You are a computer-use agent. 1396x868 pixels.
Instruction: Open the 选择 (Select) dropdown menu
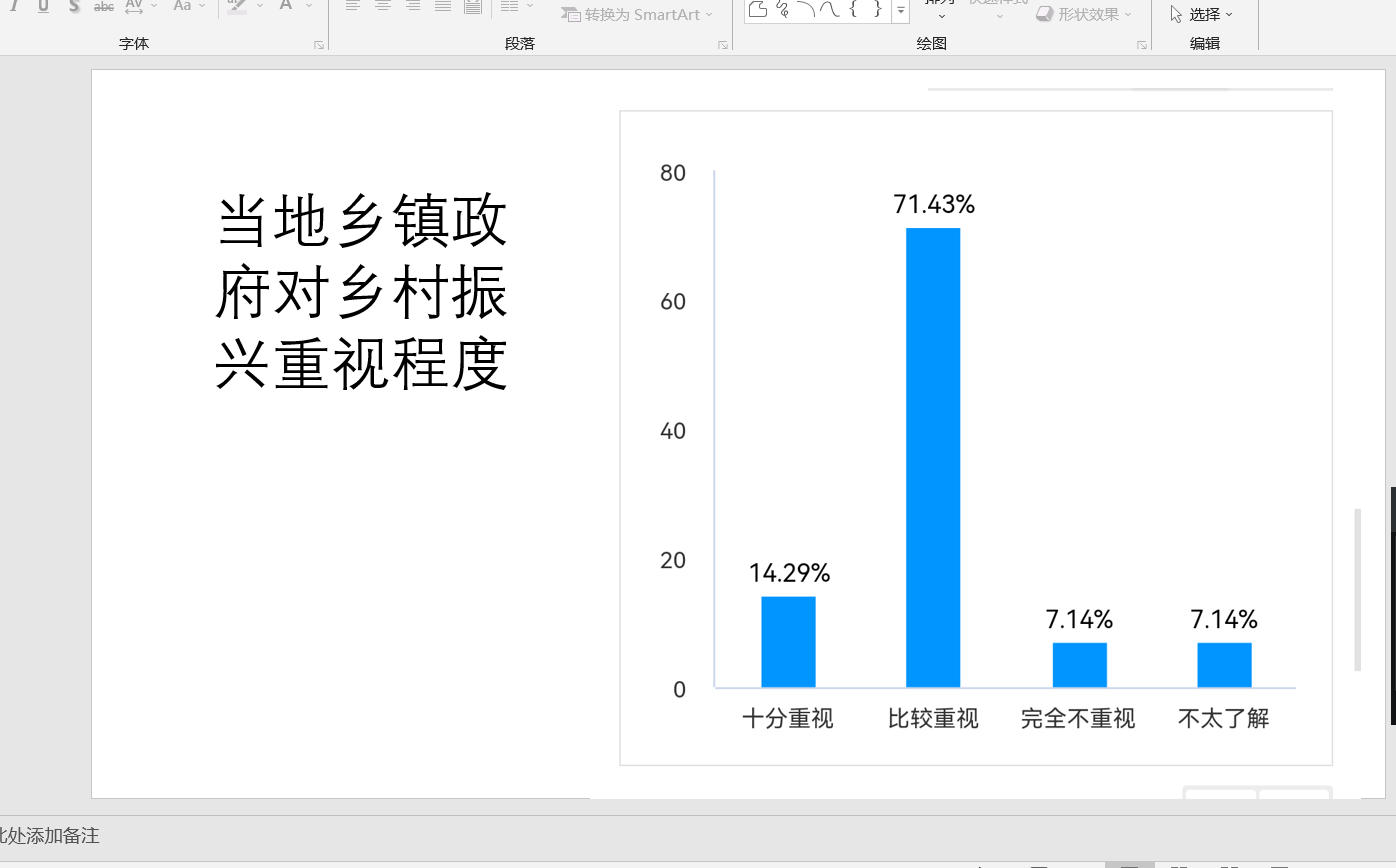pyautogui.click(x=1203, y=15)
